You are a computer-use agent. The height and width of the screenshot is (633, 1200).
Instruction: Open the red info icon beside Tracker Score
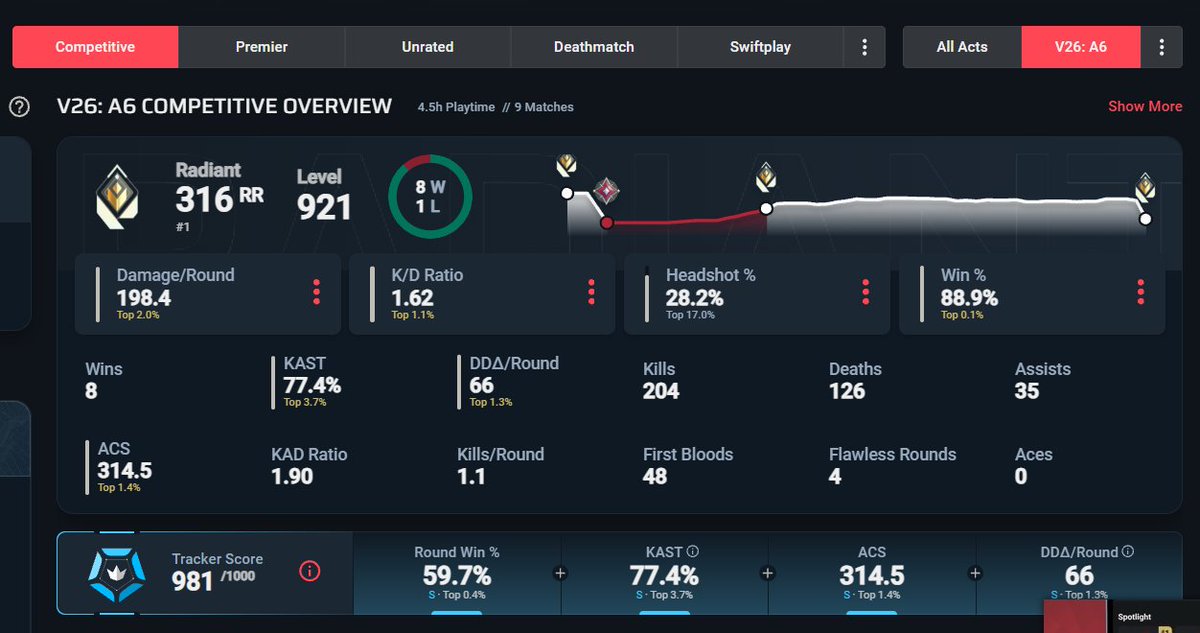point(310,572)
